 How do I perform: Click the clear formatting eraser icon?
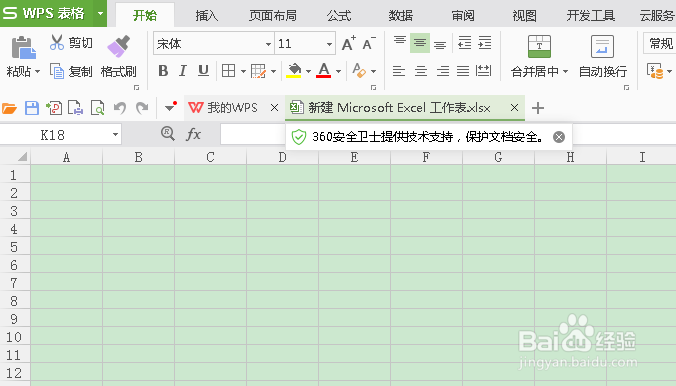click(x=359, y=70)
